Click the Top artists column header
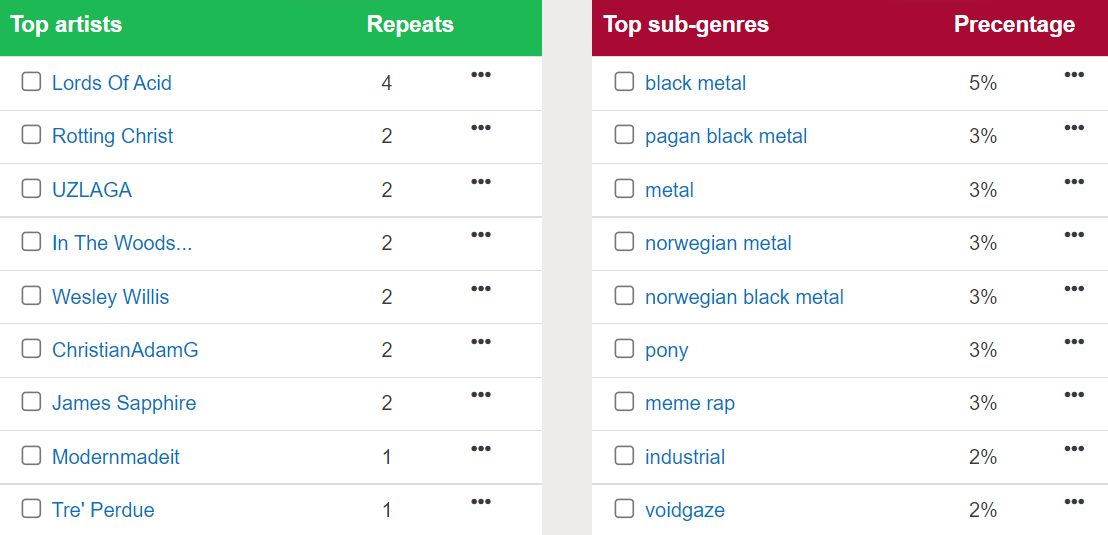Screen dimensions: 1108x535 (66, 25)
